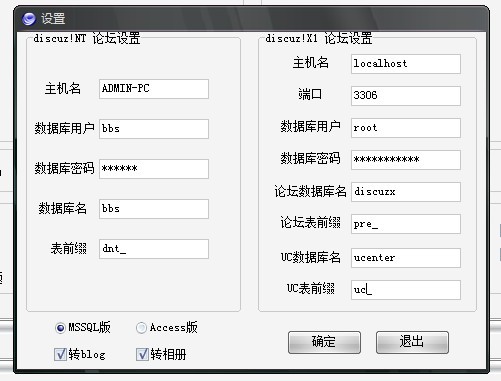Screen dimensions: 501x381
Task: Click the X1 数据库用户 field root
Action: pos(406,128)
